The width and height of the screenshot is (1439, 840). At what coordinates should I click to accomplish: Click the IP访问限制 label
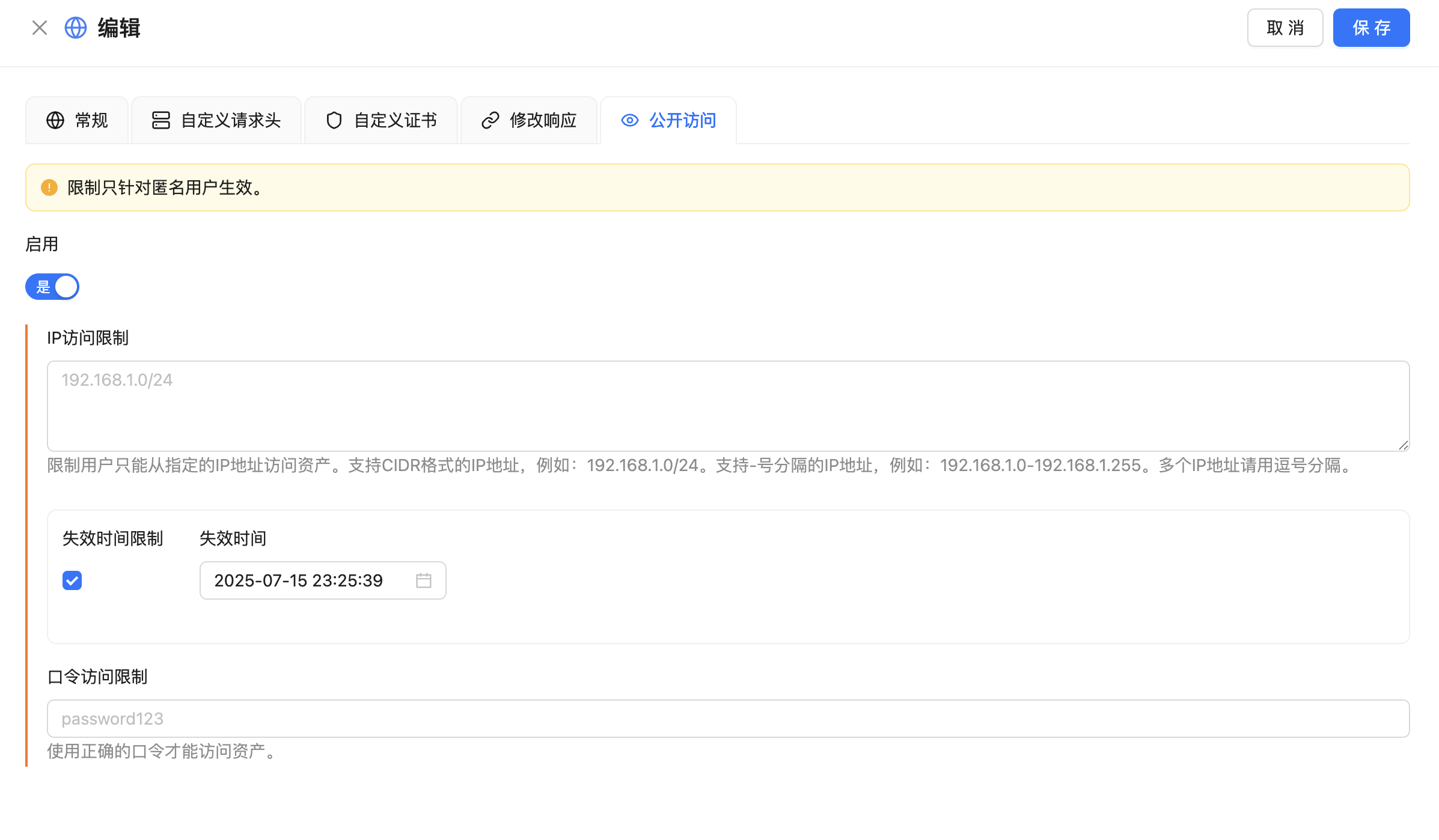(88, 338)
